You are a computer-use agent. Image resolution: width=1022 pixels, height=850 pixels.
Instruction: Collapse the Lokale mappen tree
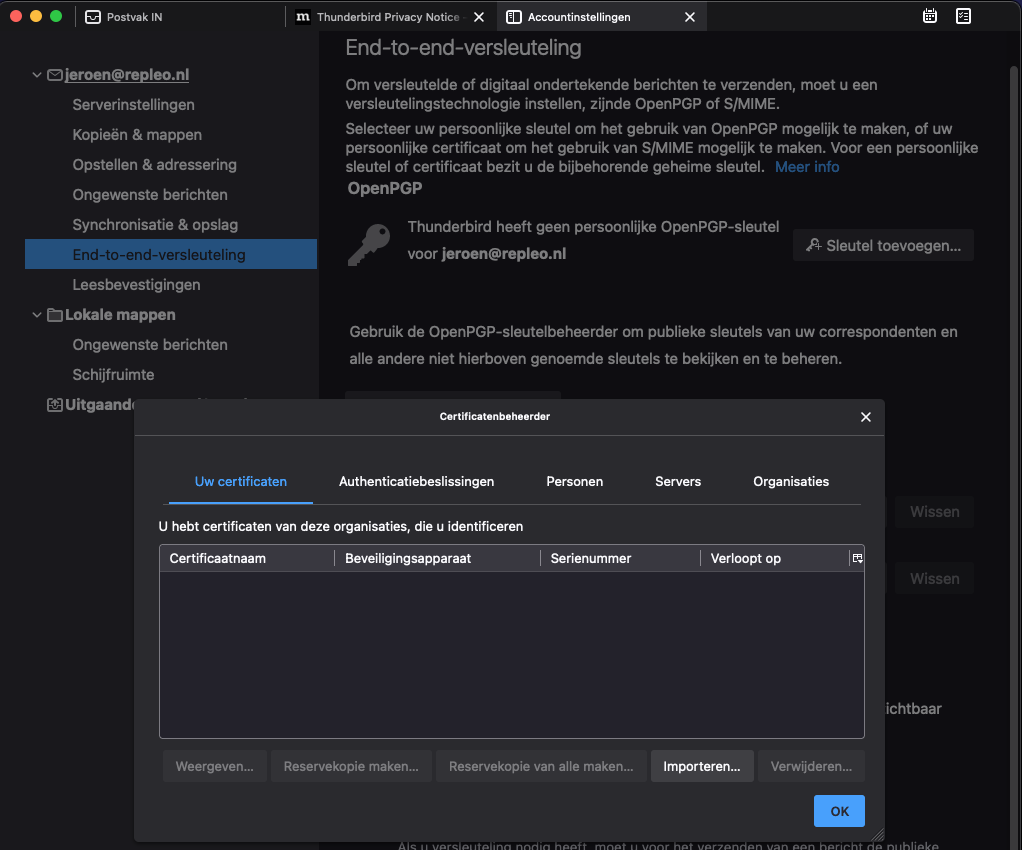pos(37,315)
